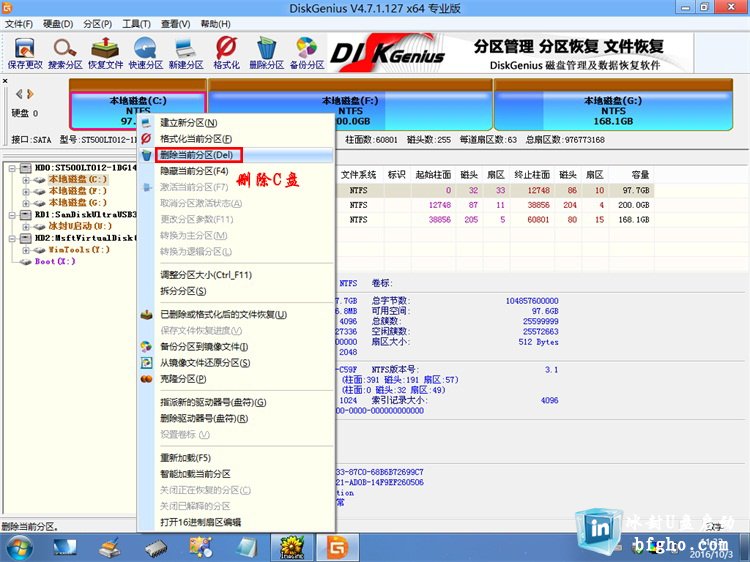Choose 指派新的驱动器号(盘符)(G) entry

tap(236, 403)
